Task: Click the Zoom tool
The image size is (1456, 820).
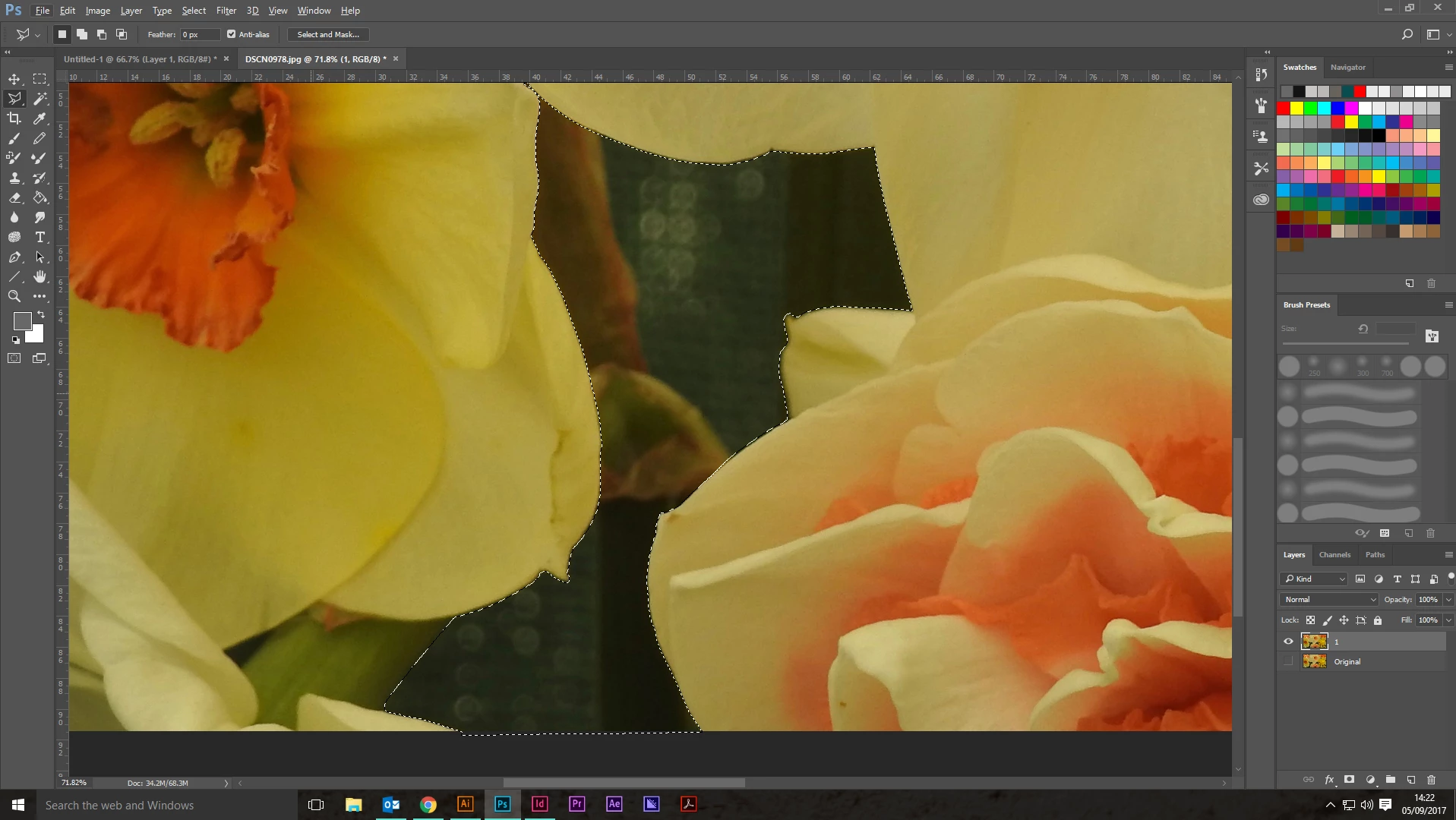Action: pyautogui.click(x=14, y=296)
